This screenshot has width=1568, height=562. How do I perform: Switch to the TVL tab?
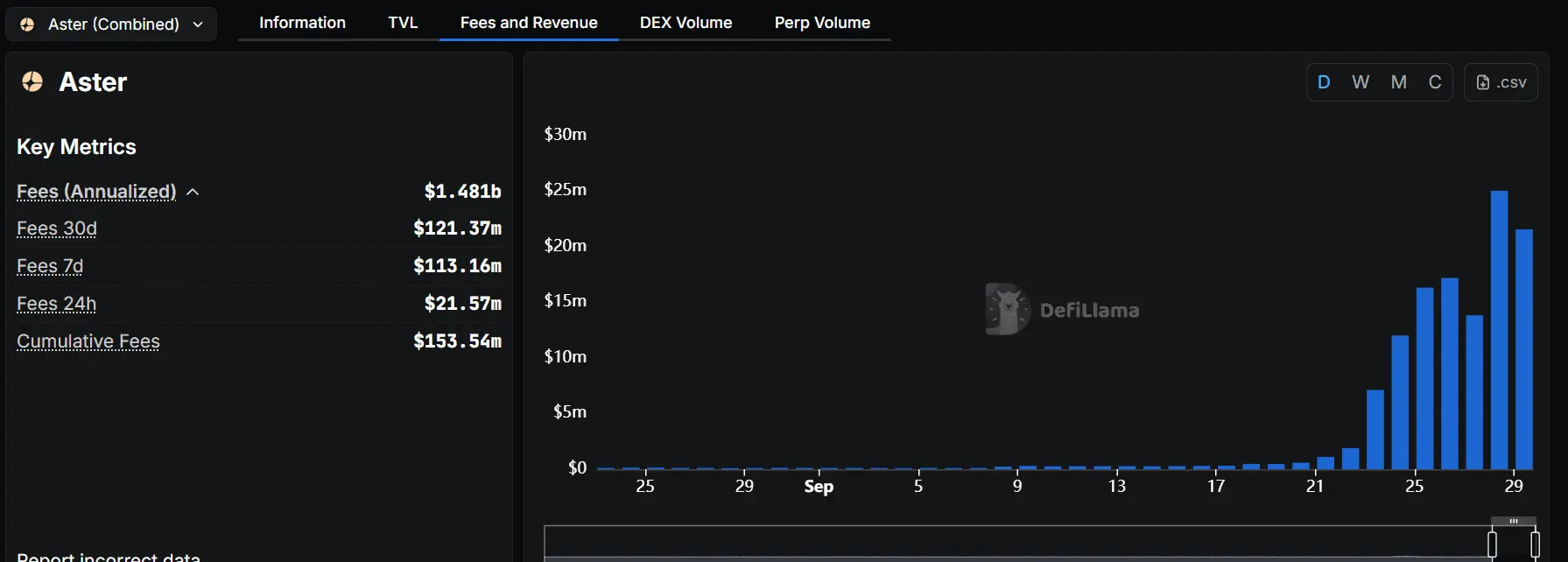403,23
